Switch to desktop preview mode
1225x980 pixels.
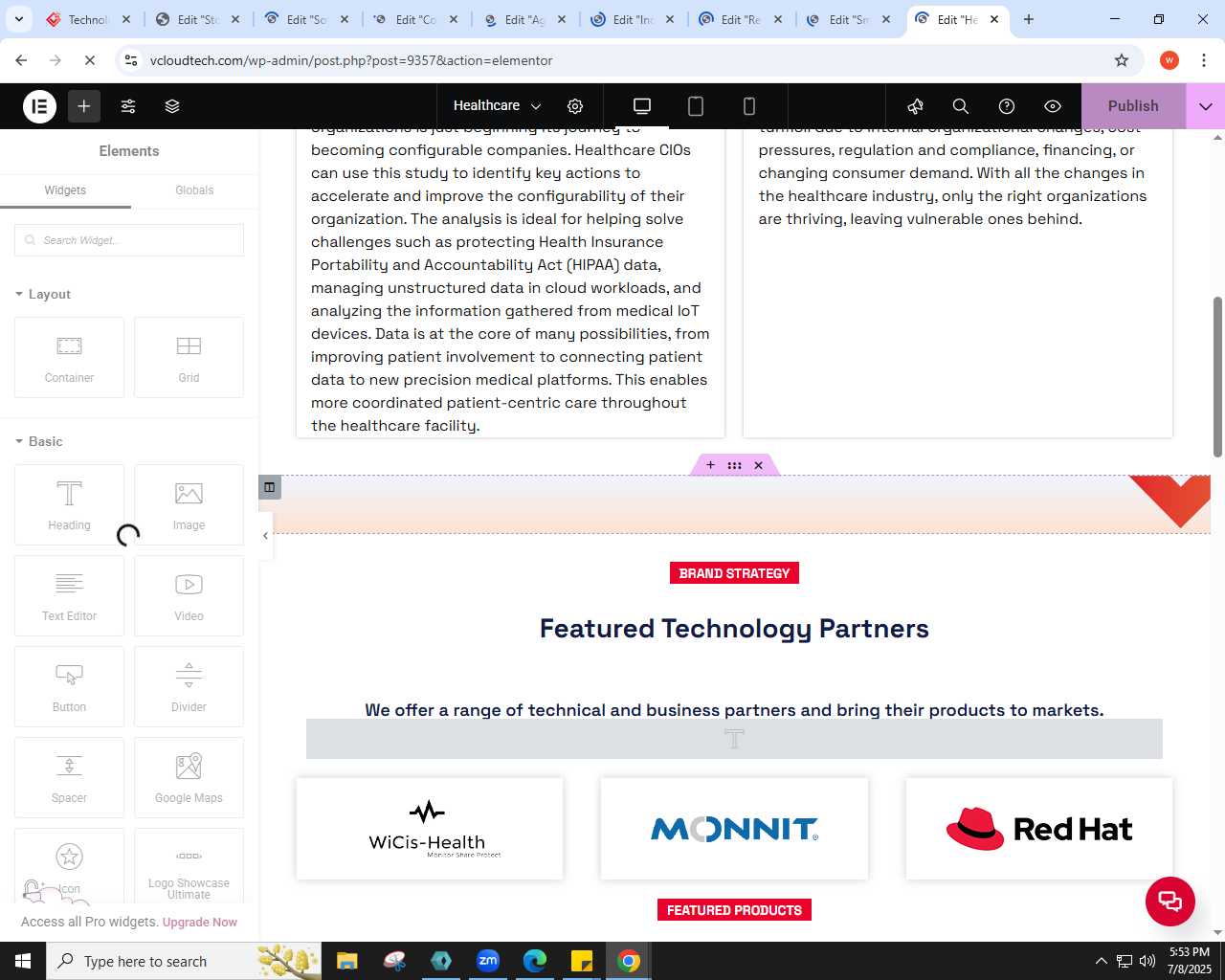point(642,106)
